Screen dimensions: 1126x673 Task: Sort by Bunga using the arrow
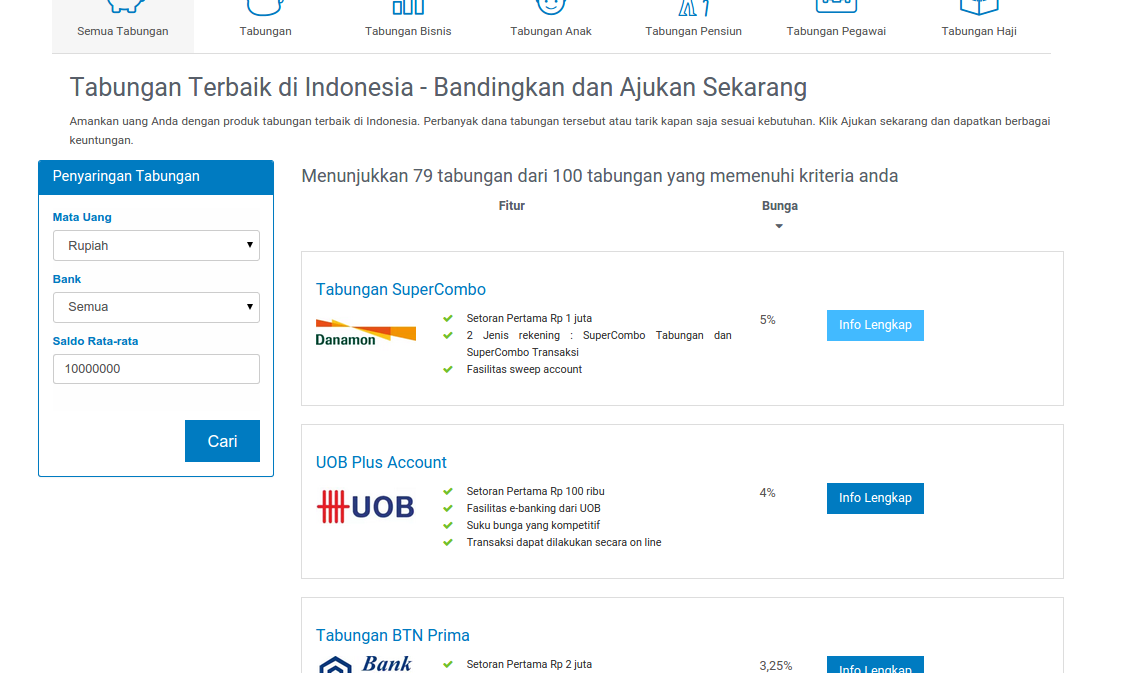[779, 226]
